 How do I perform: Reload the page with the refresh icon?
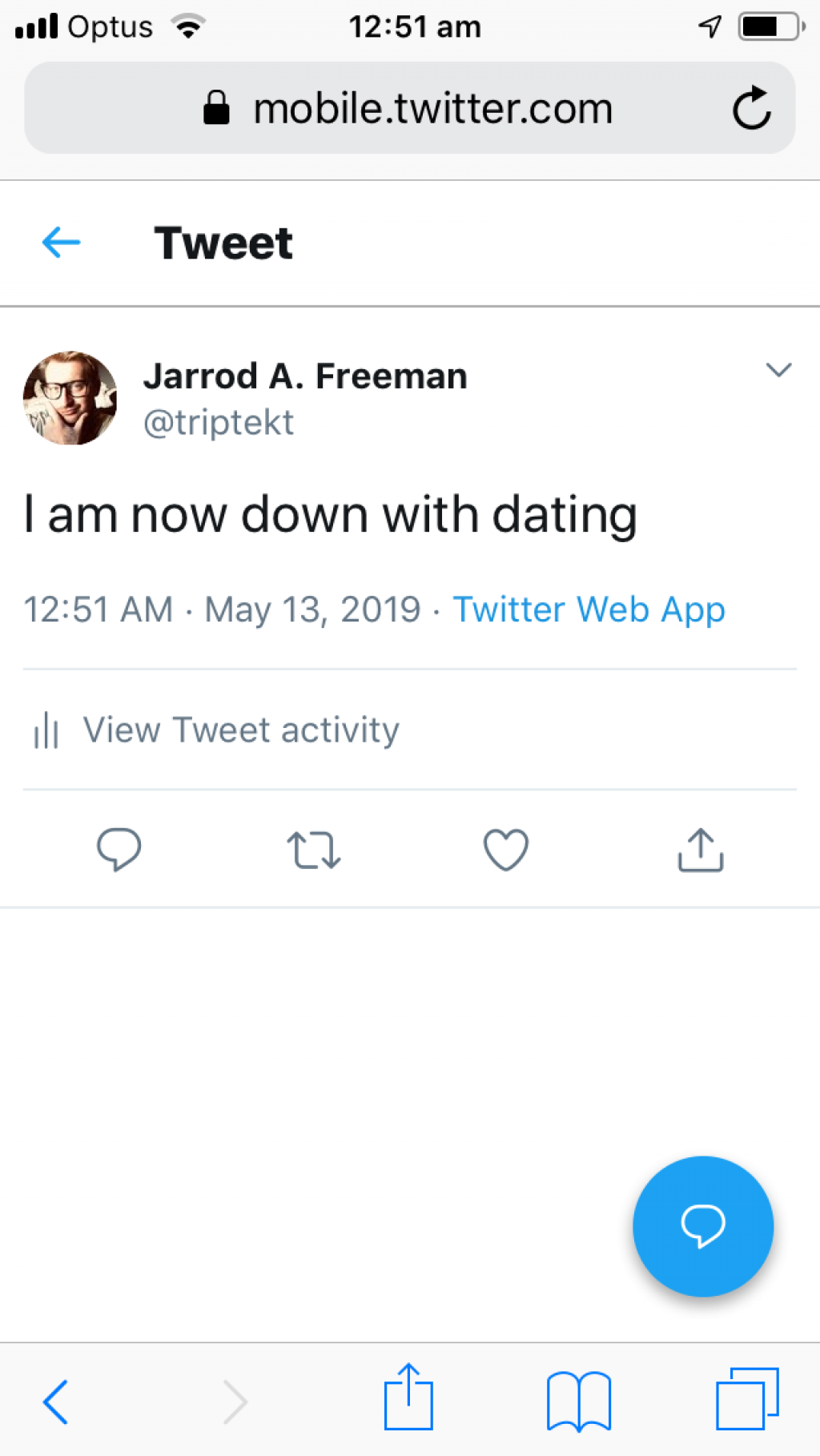751,108
